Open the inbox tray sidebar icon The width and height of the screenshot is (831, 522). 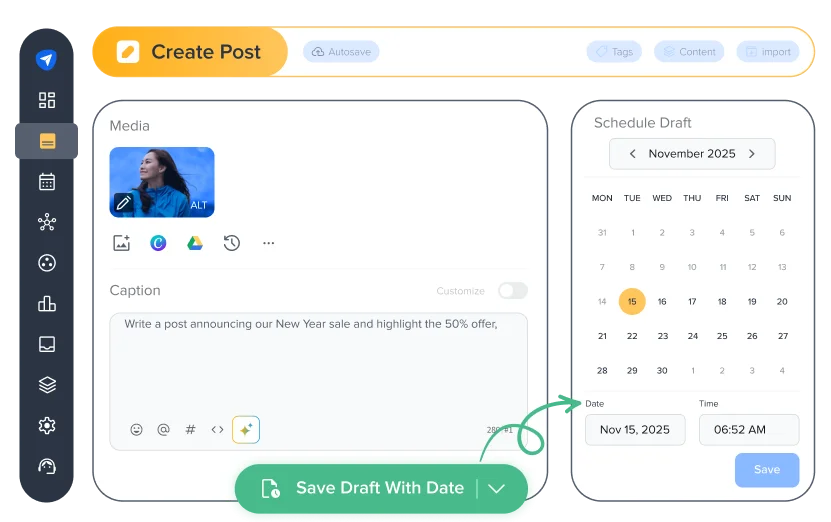(46, 345)
